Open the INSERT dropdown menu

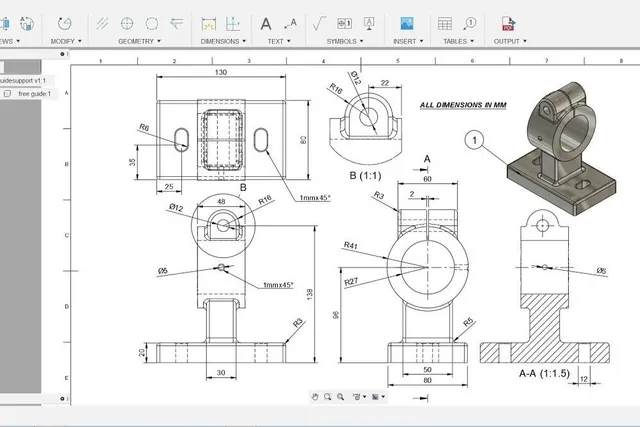[x=408, y=41]
